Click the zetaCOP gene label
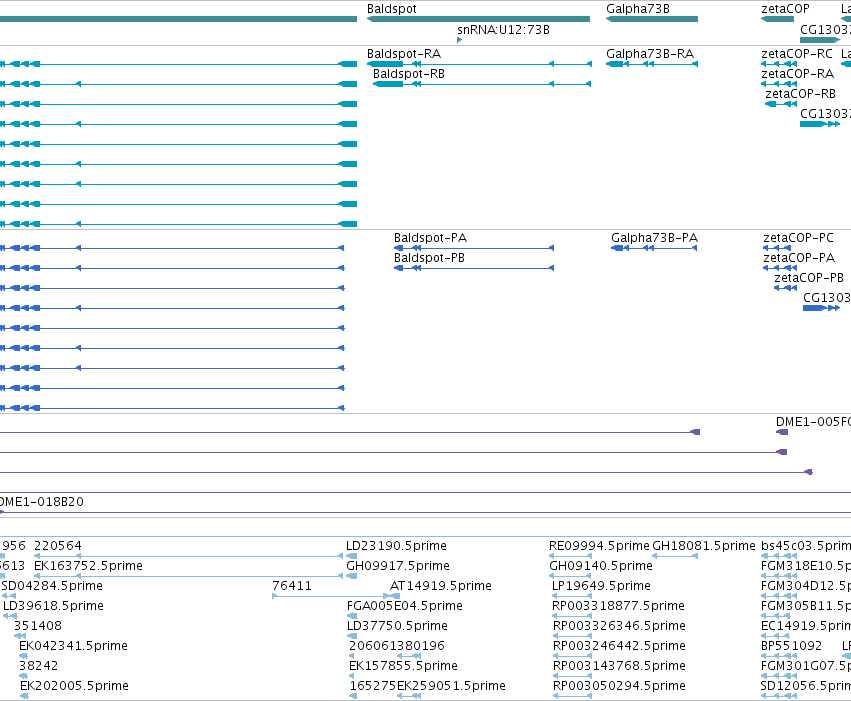The height and width of the screenshot is (701, 851). click(785, 9)
